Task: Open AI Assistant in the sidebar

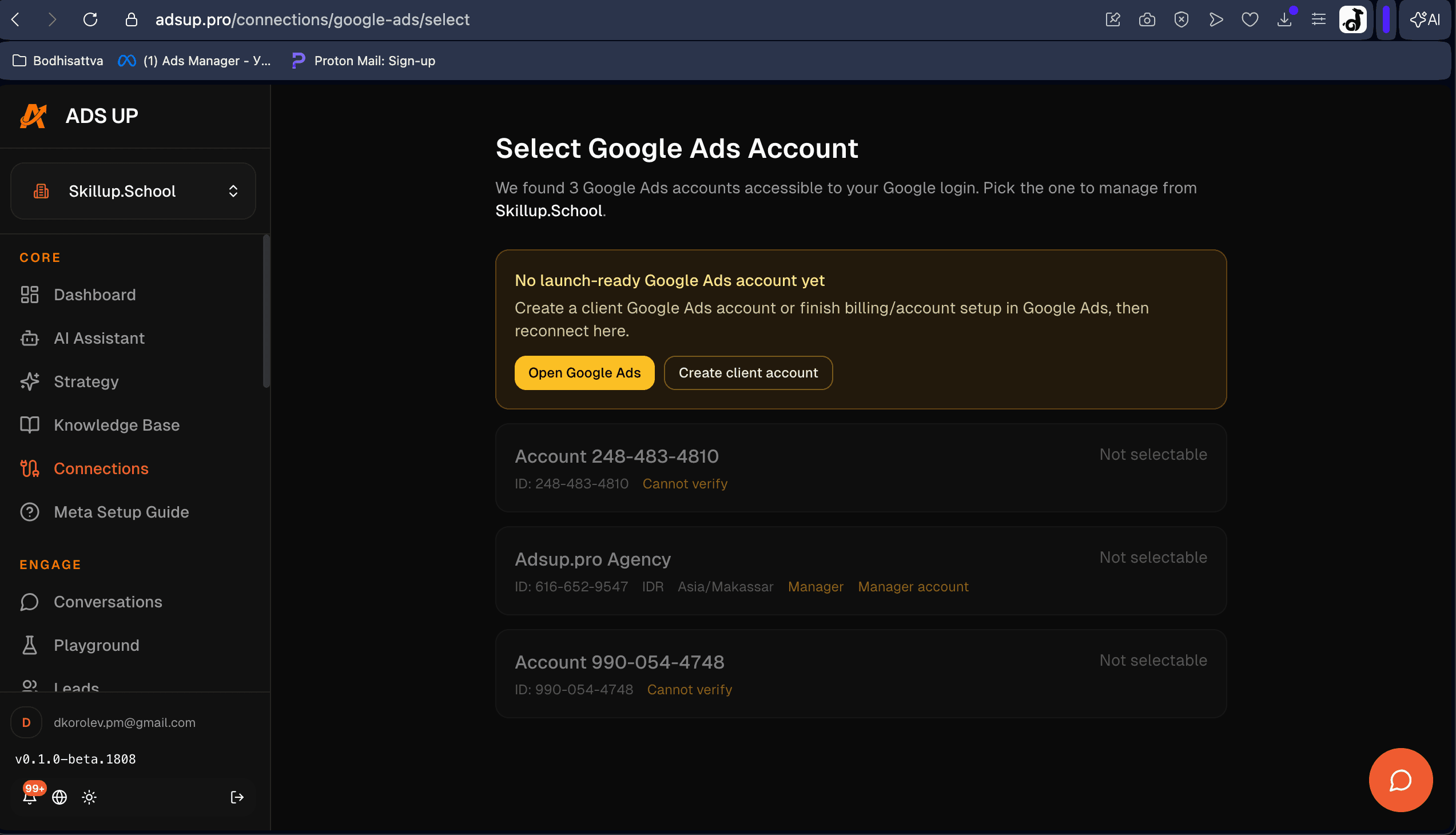Action: pos(99,339)
